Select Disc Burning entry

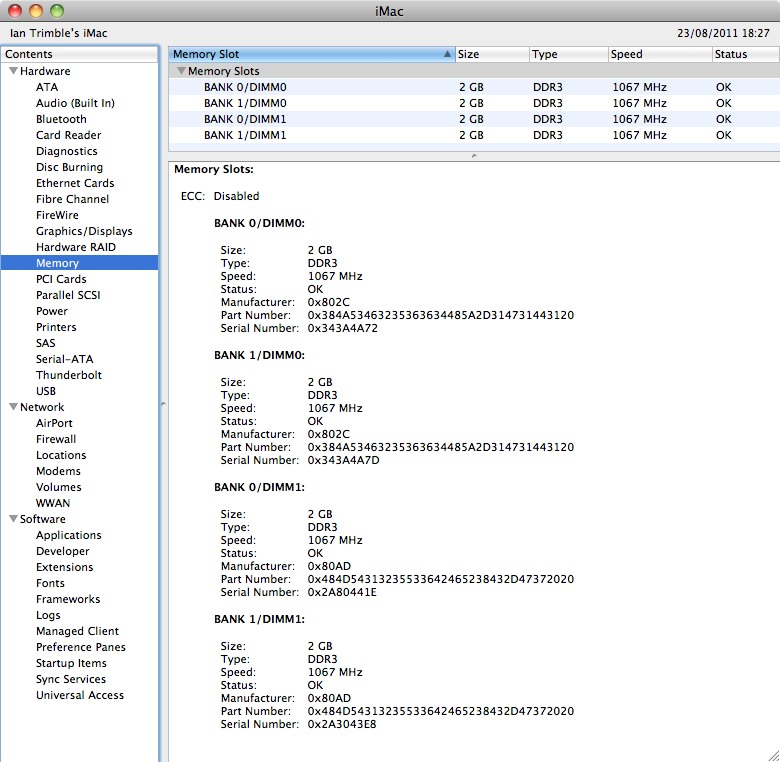coord(69,167)
